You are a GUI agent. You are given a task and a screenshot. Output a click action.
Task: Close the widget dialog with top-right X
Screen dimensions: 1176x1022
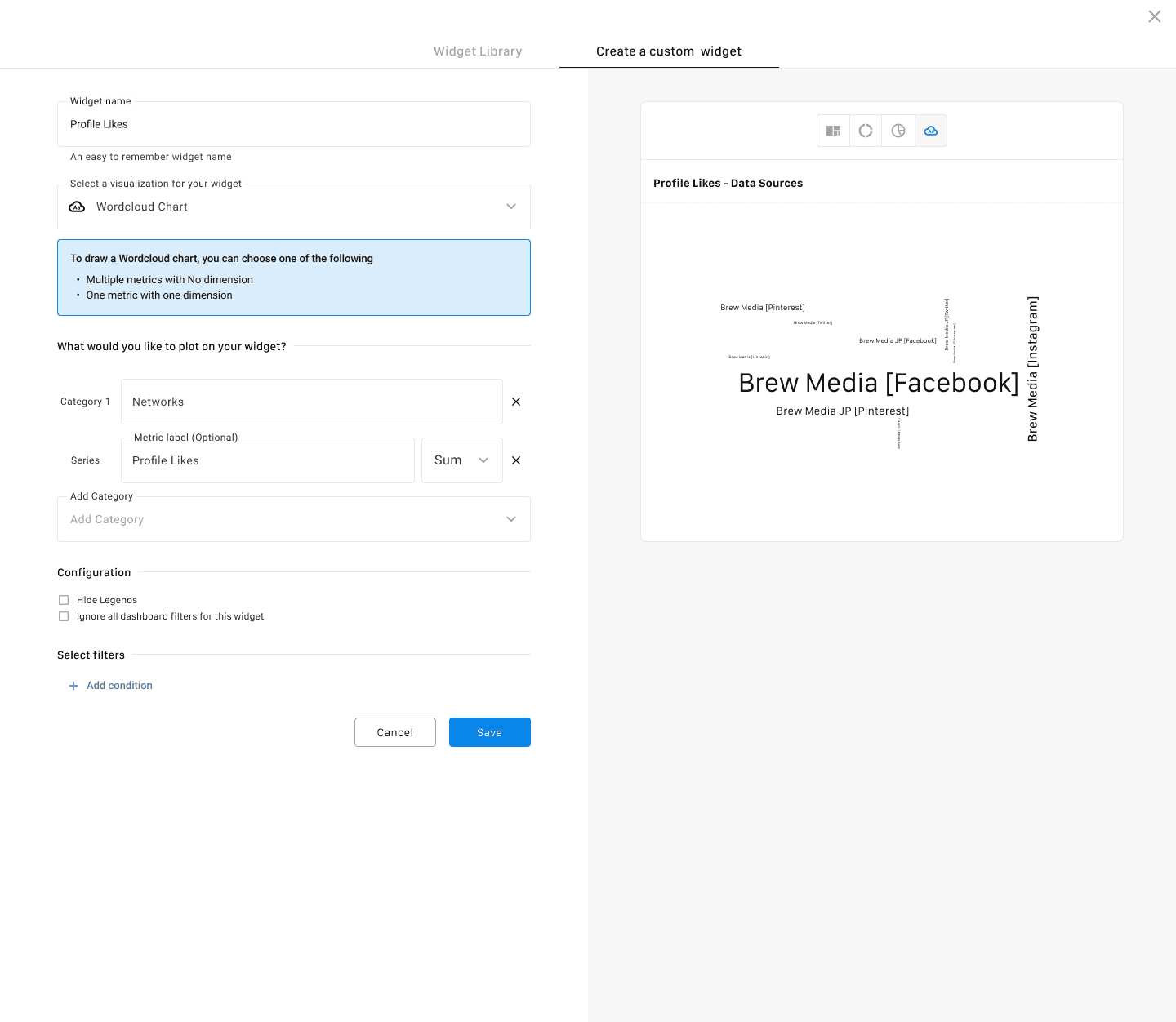(1154, 16)
